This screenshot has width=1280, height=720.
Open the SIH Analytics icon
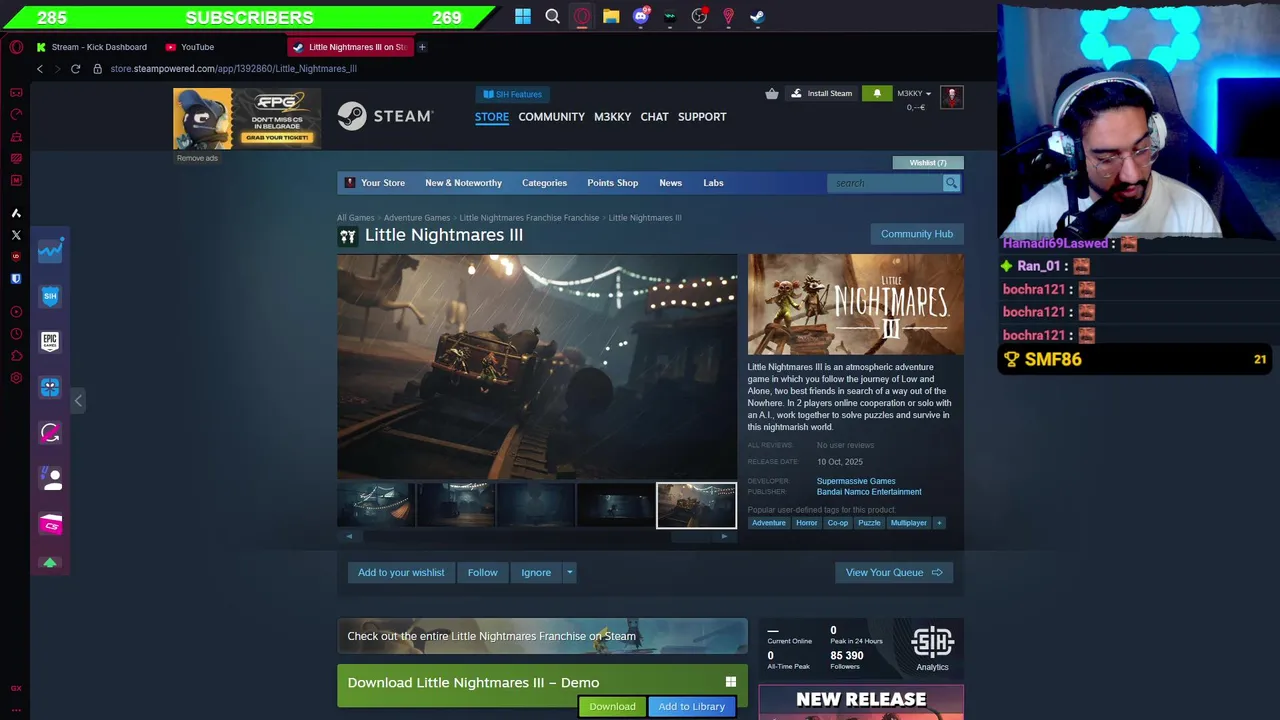pos(932,649)
